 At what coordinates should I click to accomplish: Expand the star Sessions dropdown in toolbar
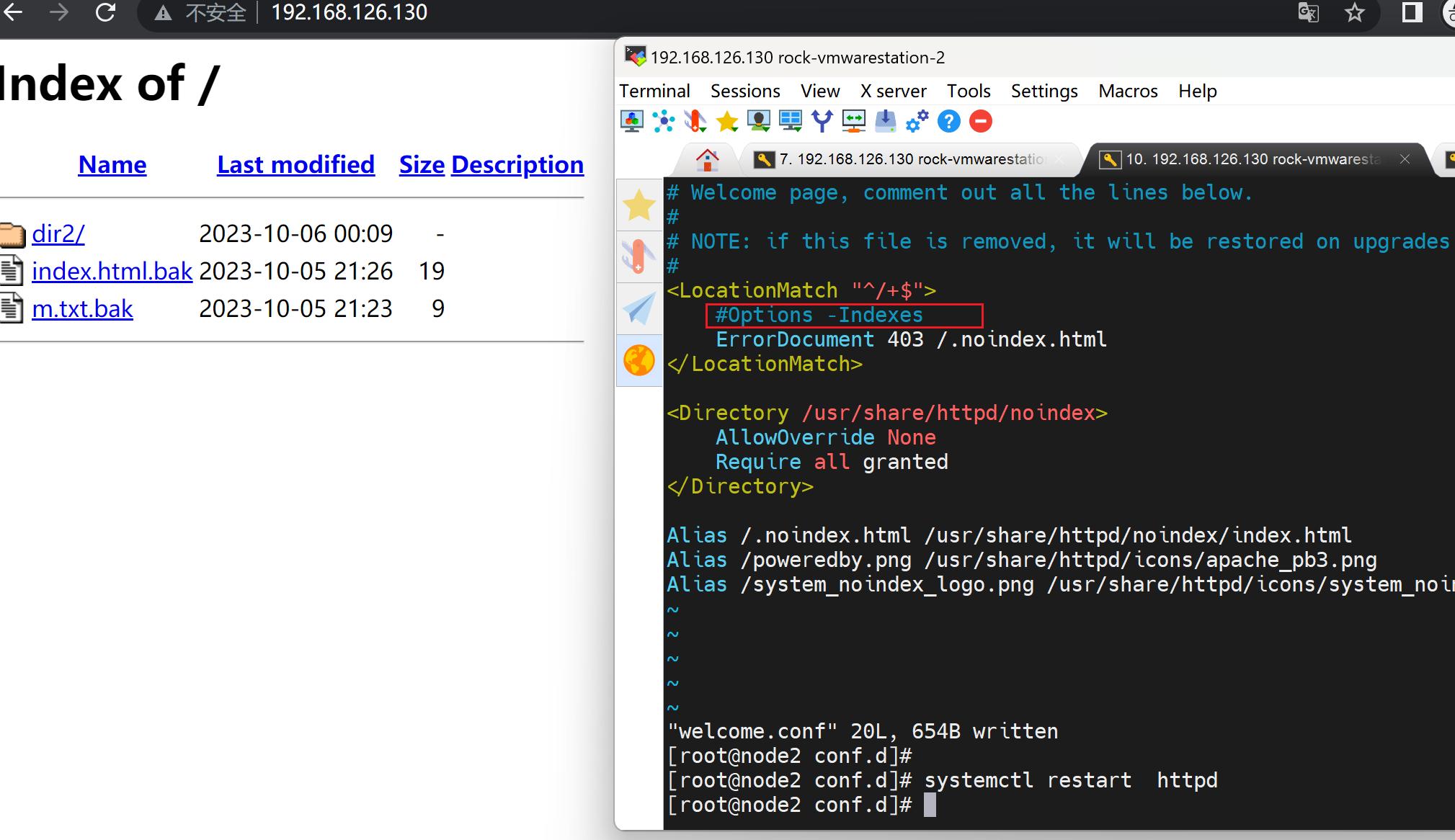click(727, 121)
